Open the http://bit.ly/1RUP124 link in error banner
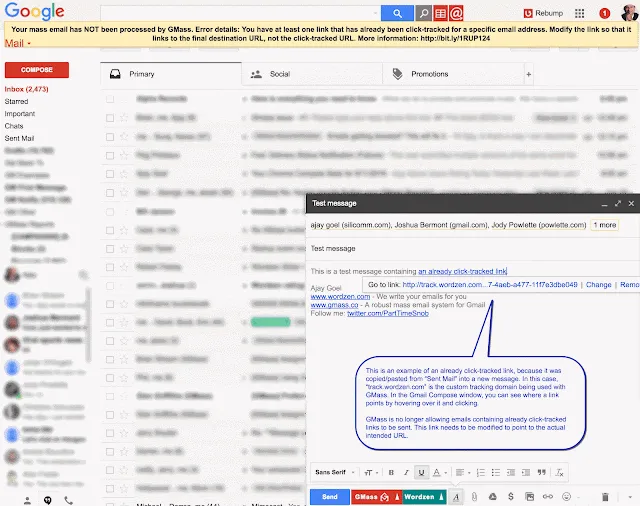 tap(455, 38)
